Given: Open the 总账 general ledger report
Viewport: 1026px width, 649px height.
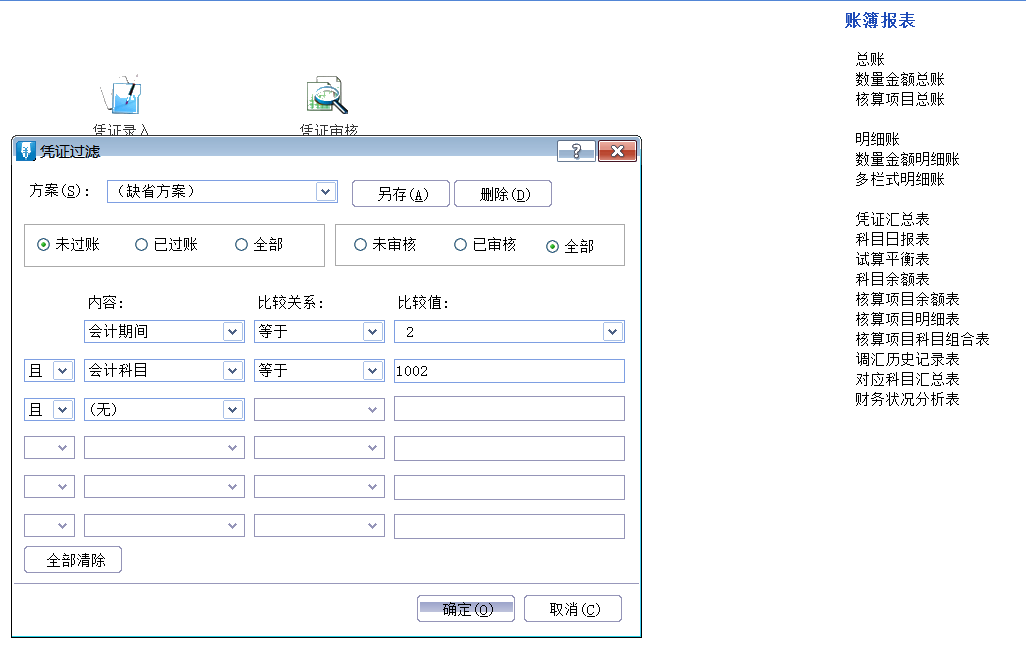Looking at the screenshot, I should tap(867, 59).
